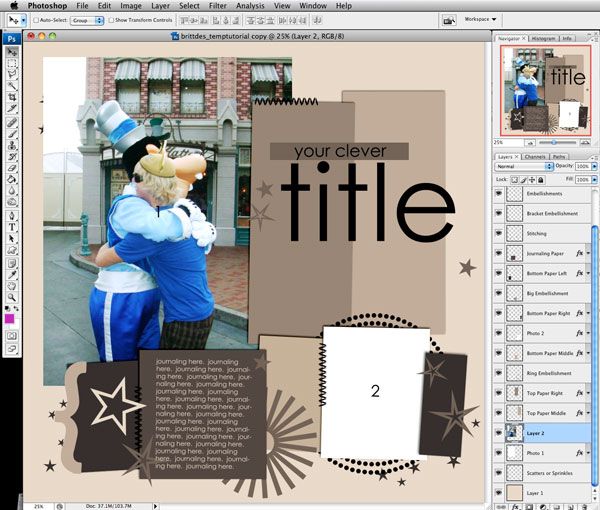
Task: Toggle visibility of Photo 2 layer
Action: pyautogui.click(x=499, y=333)
